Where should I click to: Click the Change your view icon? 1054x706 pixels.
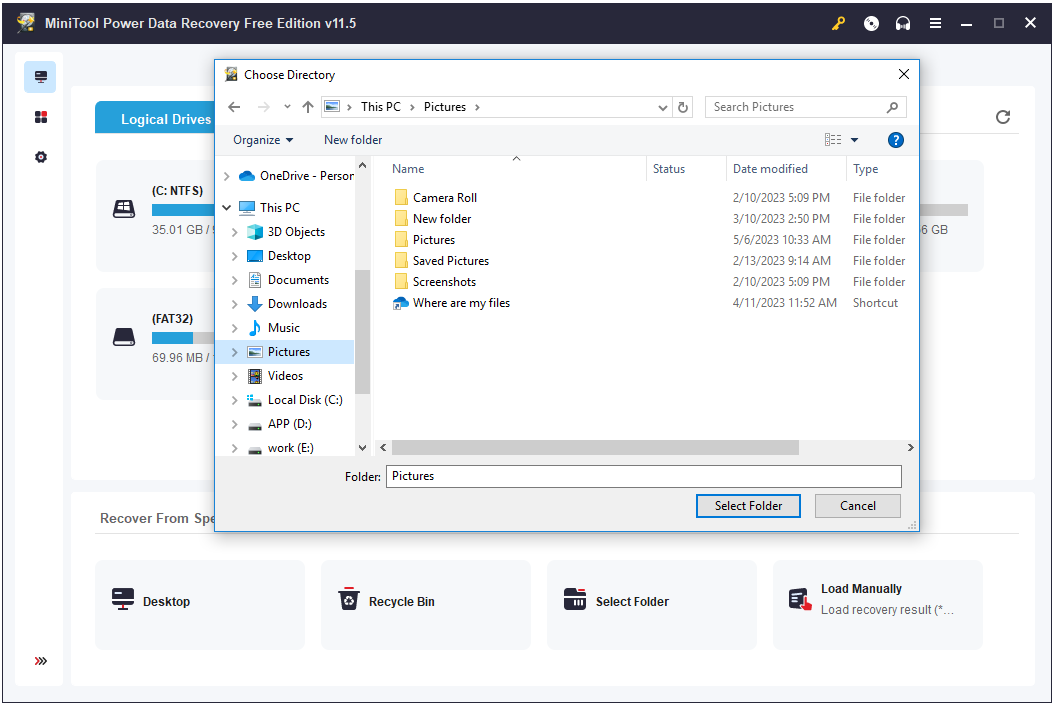(833, 140)
